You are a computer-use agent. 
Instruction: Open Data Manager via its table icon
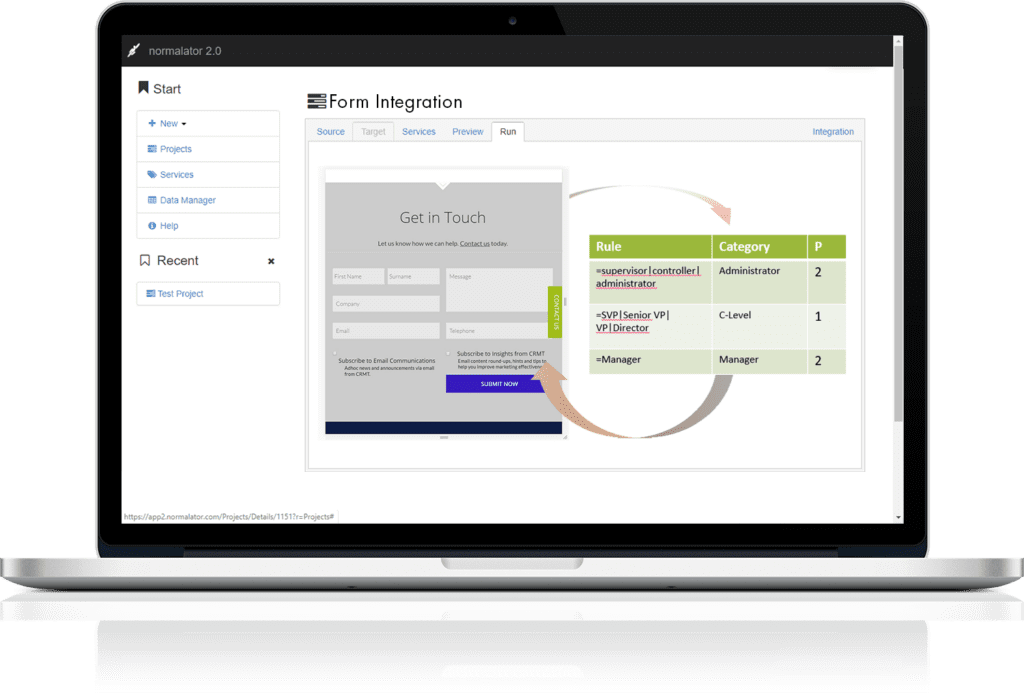coord(152,199)
